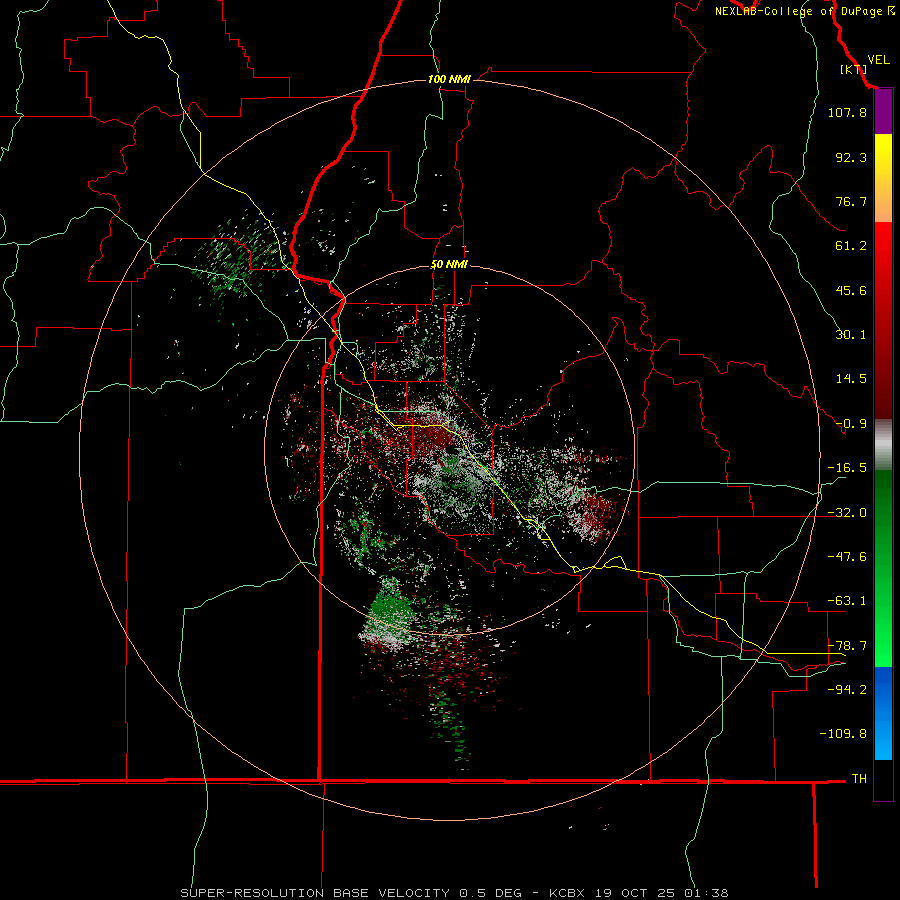This screenshot has width=900, height=900.
Task: Pick the yellow-orange segment of the color bar
Action: tap(883, 178)
